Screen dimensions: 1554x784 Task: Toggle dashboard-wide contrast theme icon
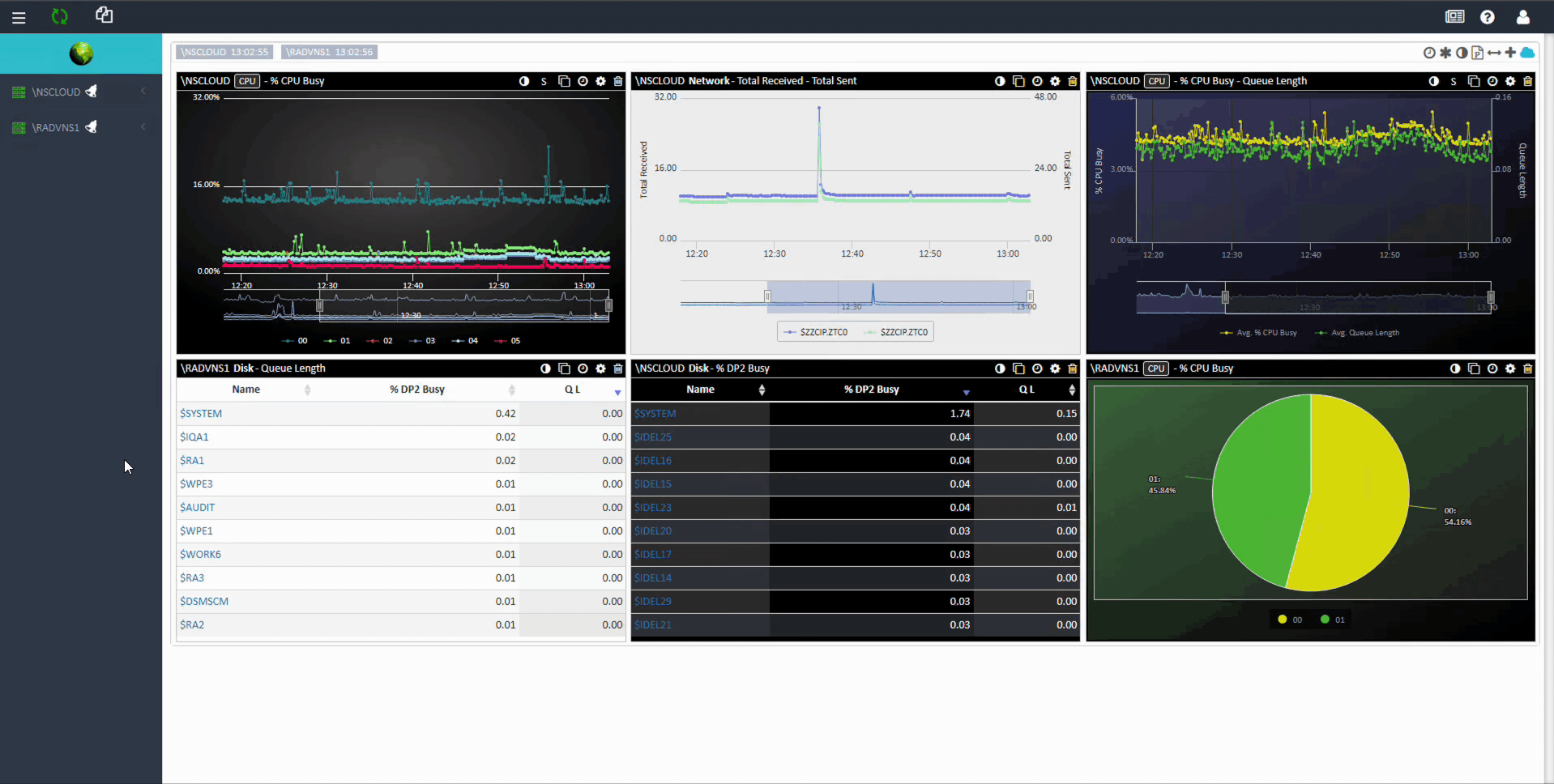[x=1462, y=53]
